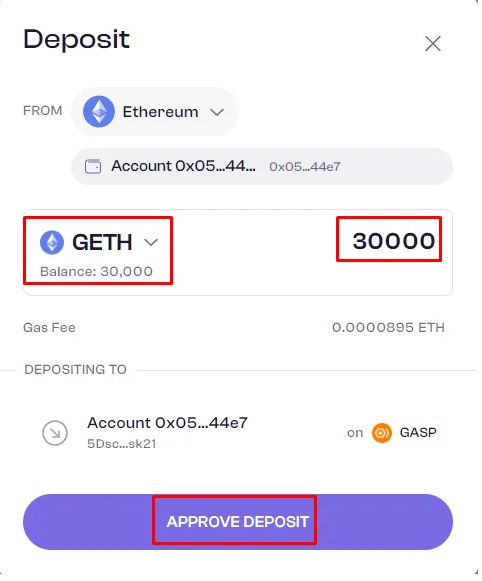Screen dimensions: 482x581
Task: Select the Ethereum network name
Action: click(160, 112)
